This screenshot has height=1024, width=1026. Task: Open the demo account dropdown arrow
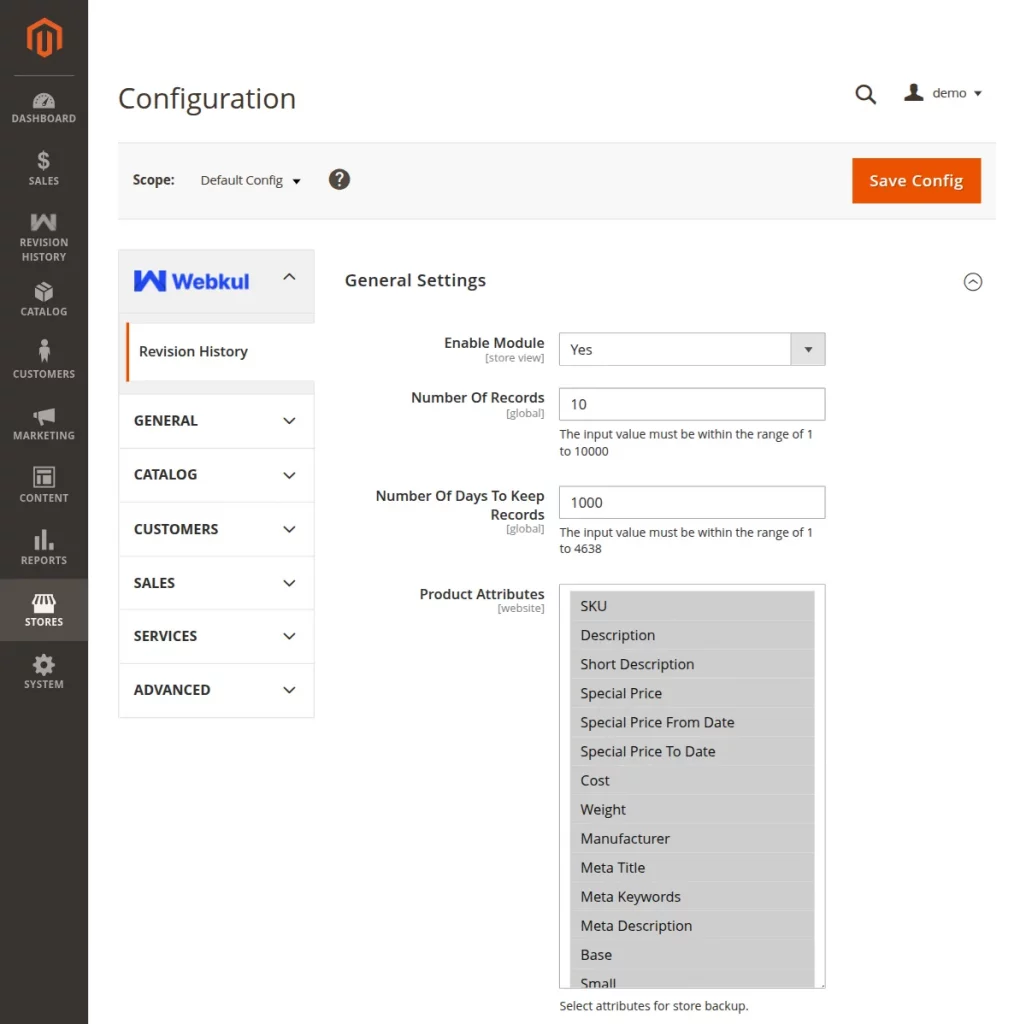pyautogui.click(x=978, y=94)
